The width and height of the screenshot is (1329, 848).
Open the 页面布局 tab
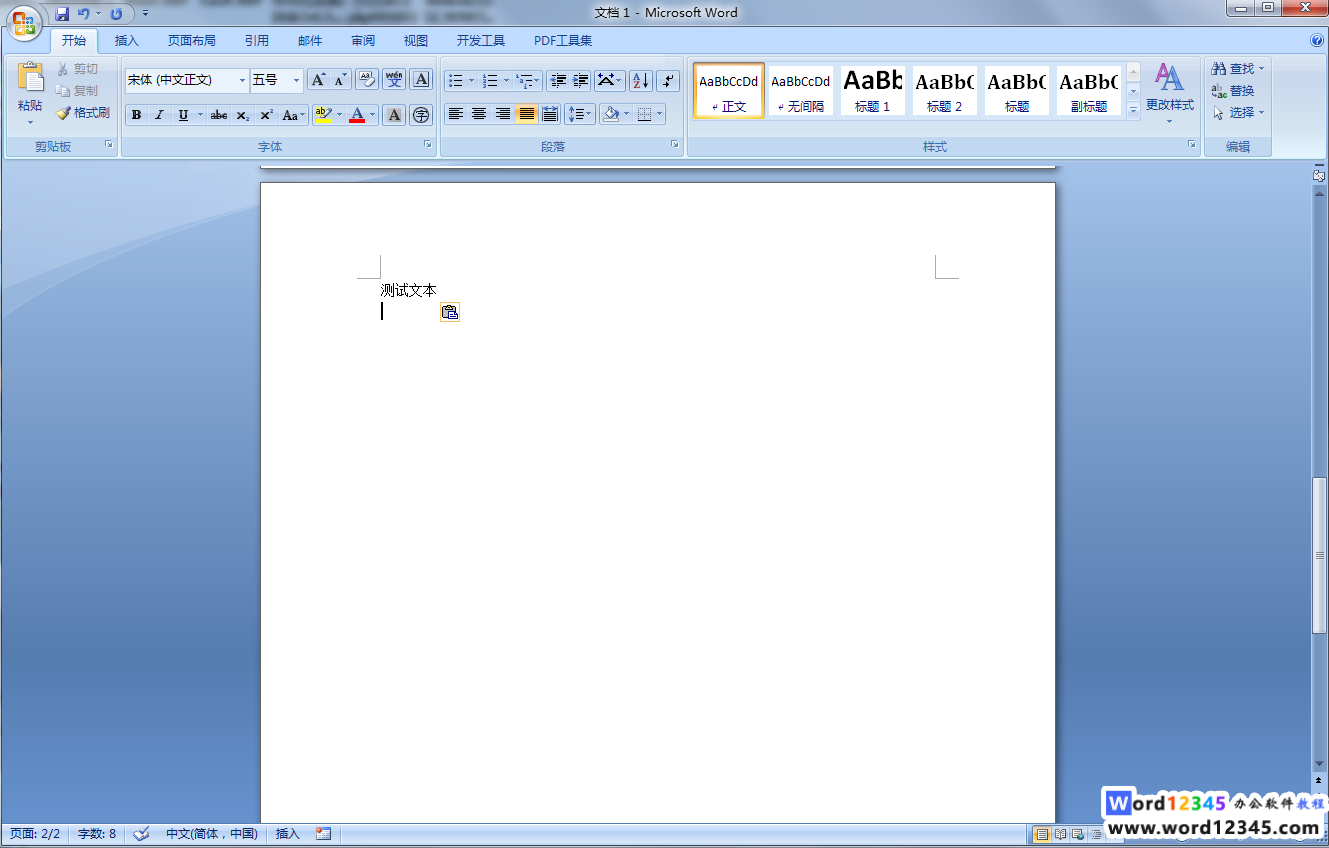click(191, 41)
